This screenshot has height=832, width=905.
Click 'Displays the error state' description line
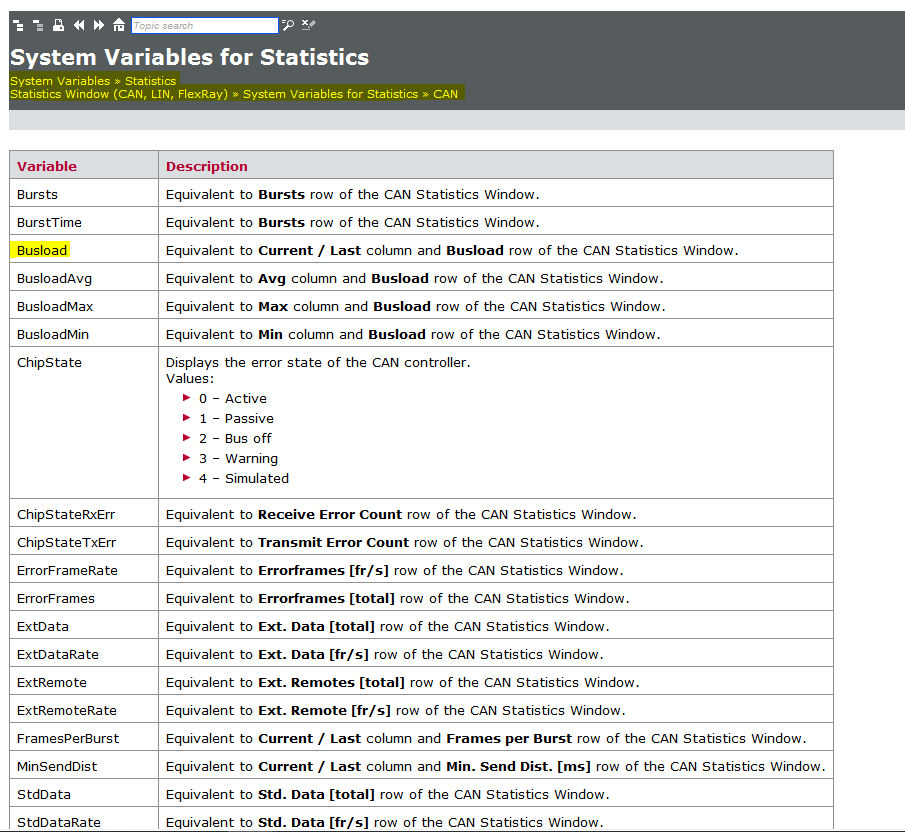point(318,362)
